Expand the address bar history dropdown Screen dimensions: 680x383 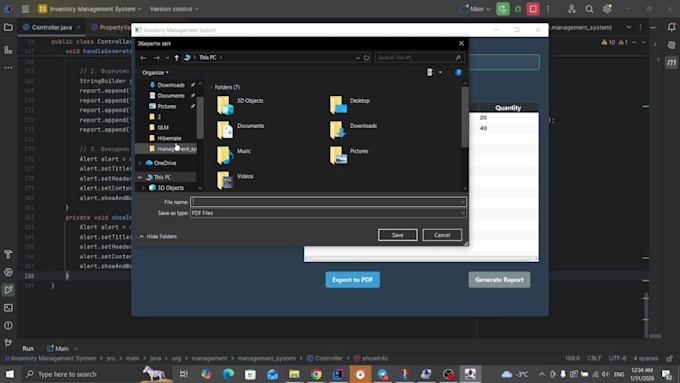coord(357,58)
